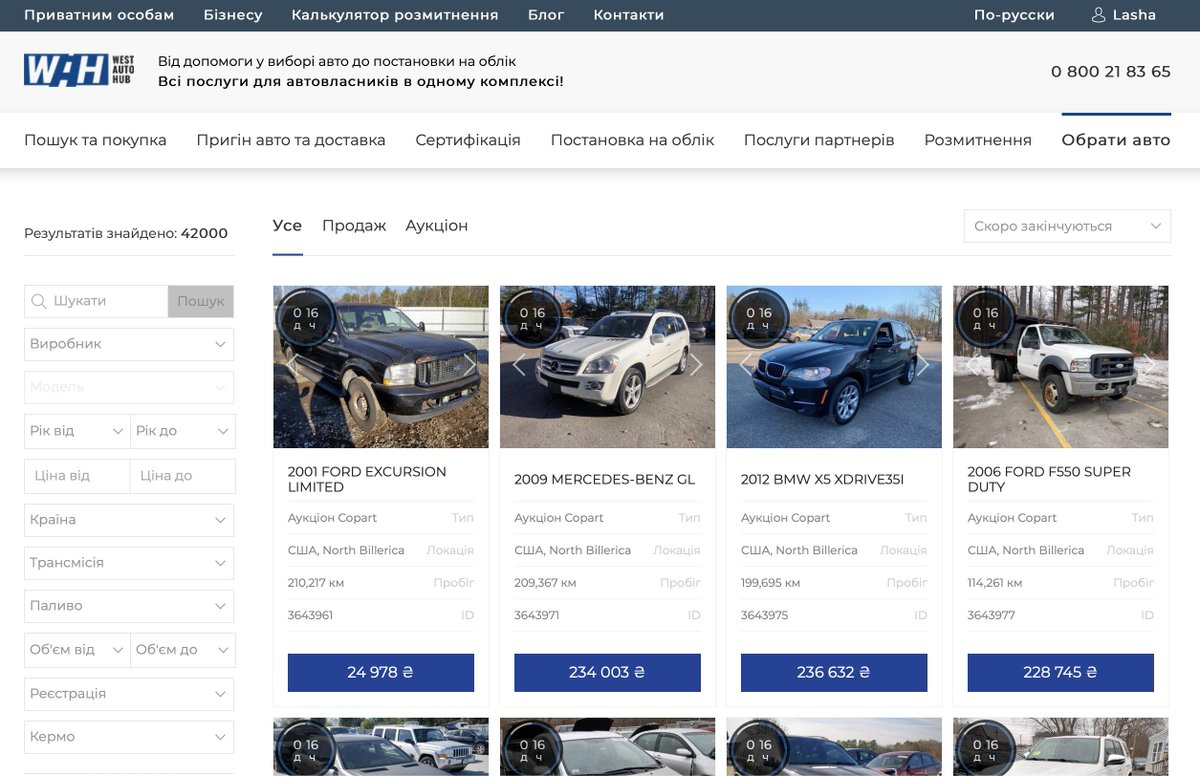Open the Контакти link
Viewport: 1200px width, 776px height.
pos(629,15)
